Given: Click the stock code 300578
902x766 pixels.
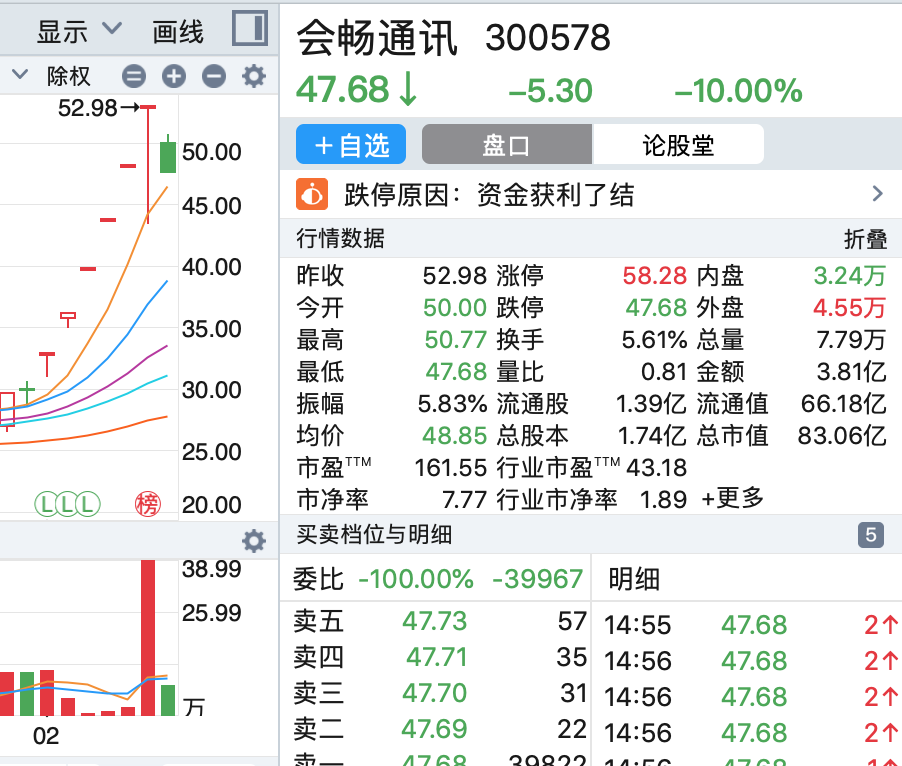Looking at the screenshot, I should click(548, 38).
